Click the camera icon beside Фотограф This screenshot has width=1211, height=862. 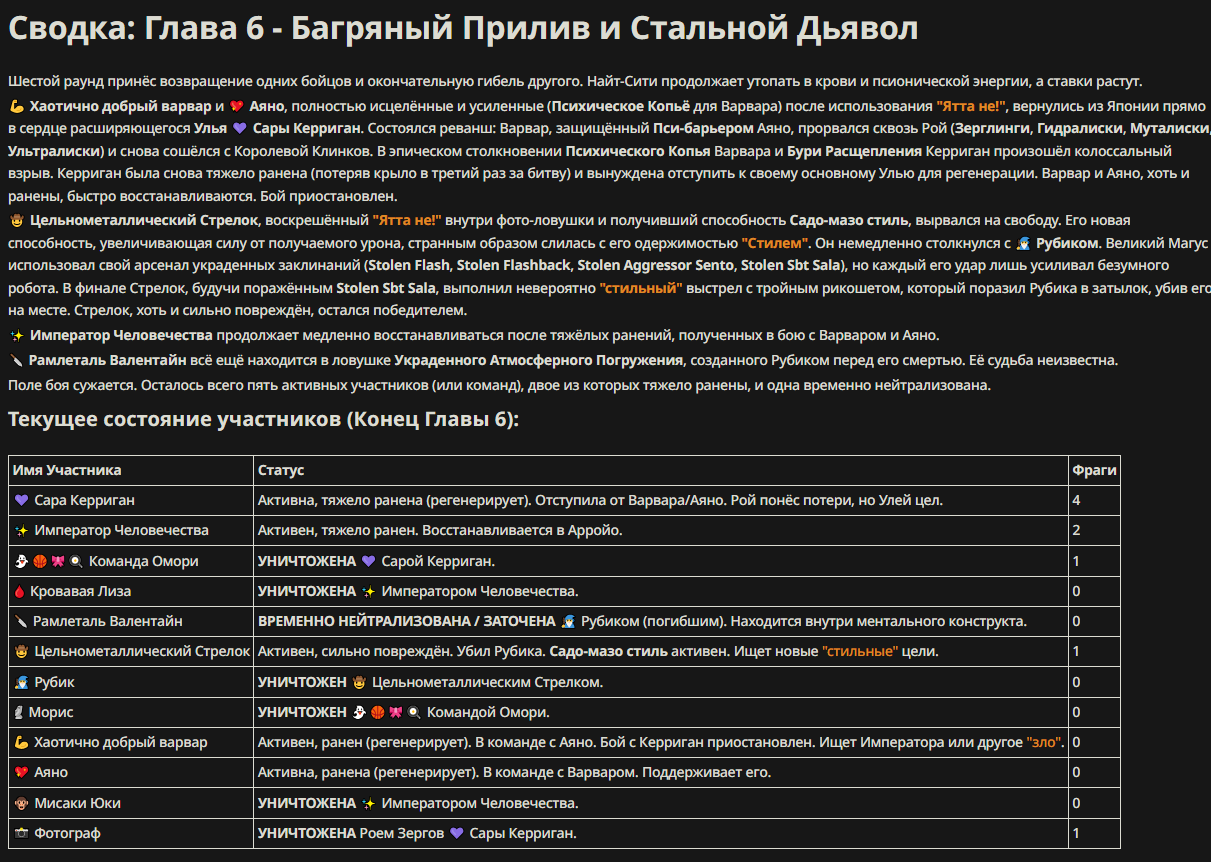point(22,833)
